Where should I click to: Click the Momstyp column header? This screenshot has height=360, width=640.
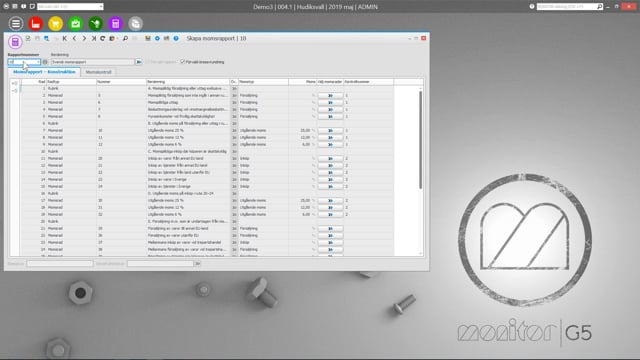pos(263,82)
